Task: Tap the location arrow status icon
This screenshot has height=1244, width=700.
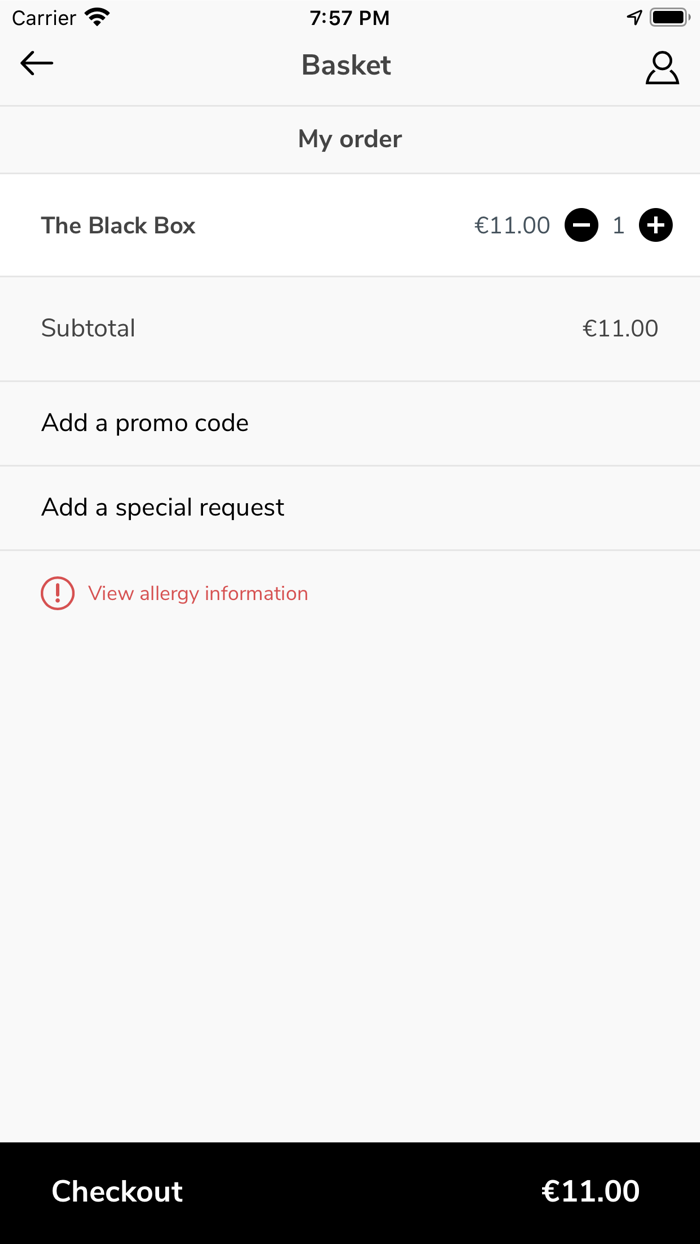Action: 634,17
